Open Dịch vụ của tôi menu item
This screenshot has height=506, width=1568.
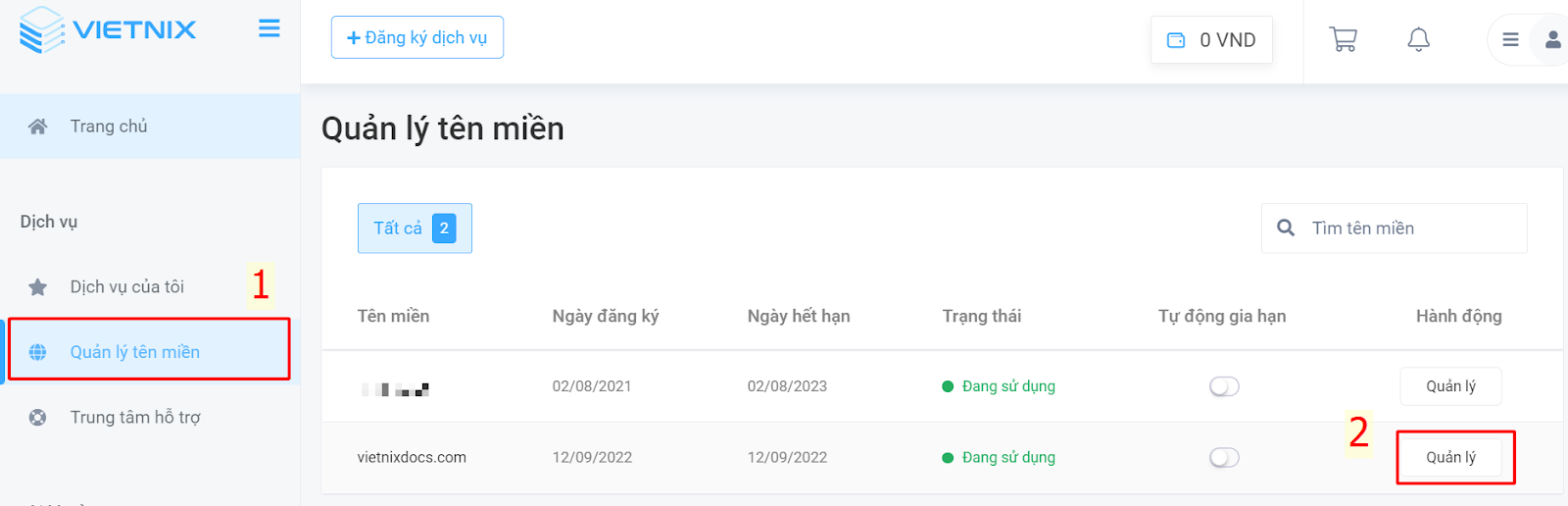(x=127, y=287)
